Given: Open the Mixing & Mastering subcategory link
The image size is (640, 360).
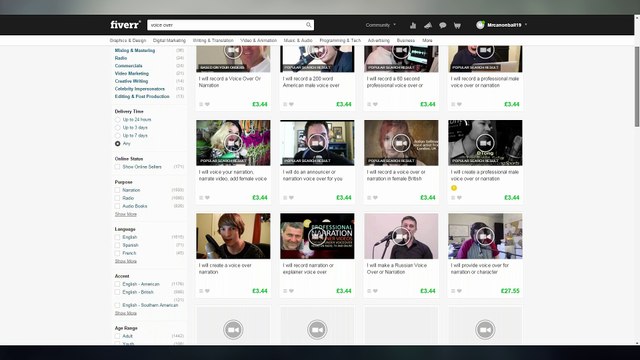Looking at the screenshot, I should coord(135,51).
